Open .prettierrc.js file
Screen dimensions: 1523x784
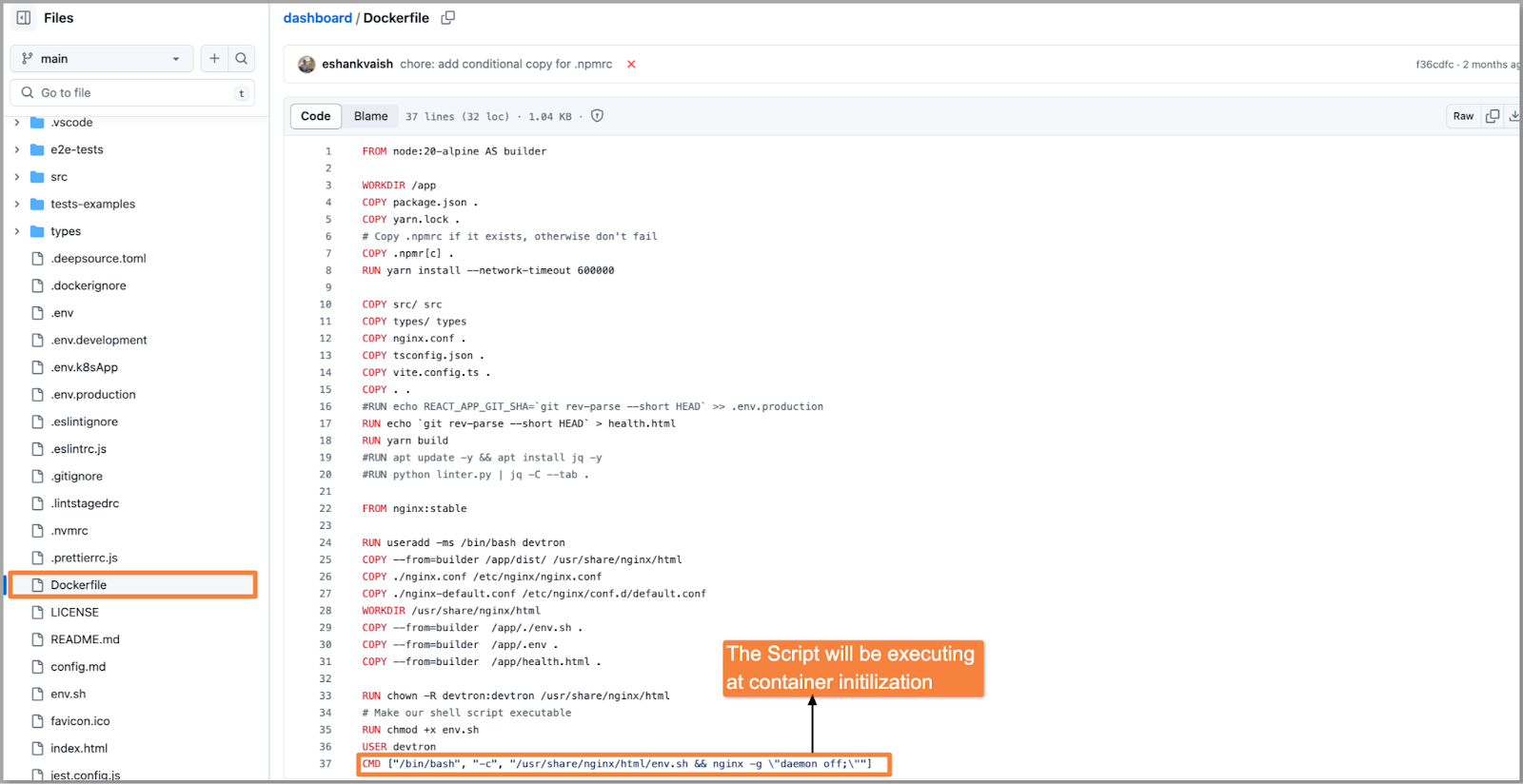(84, 559)
